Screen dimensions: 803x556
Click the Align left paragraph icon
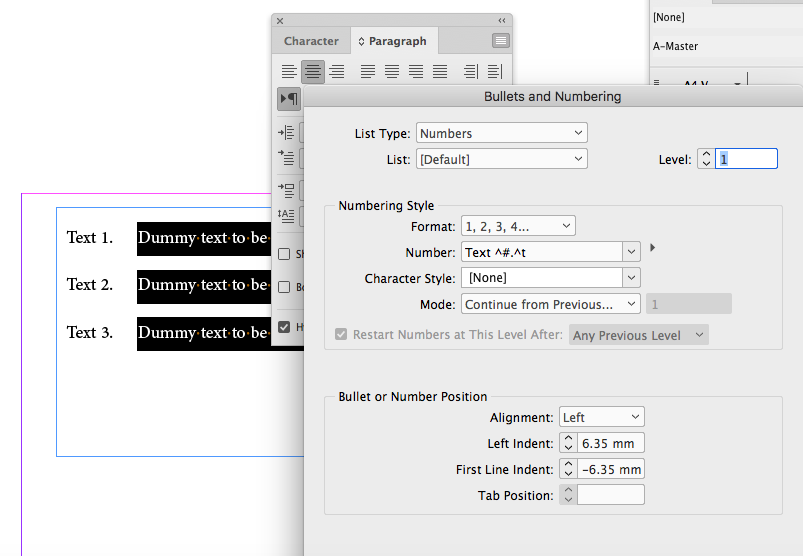[x=289, y=71]
